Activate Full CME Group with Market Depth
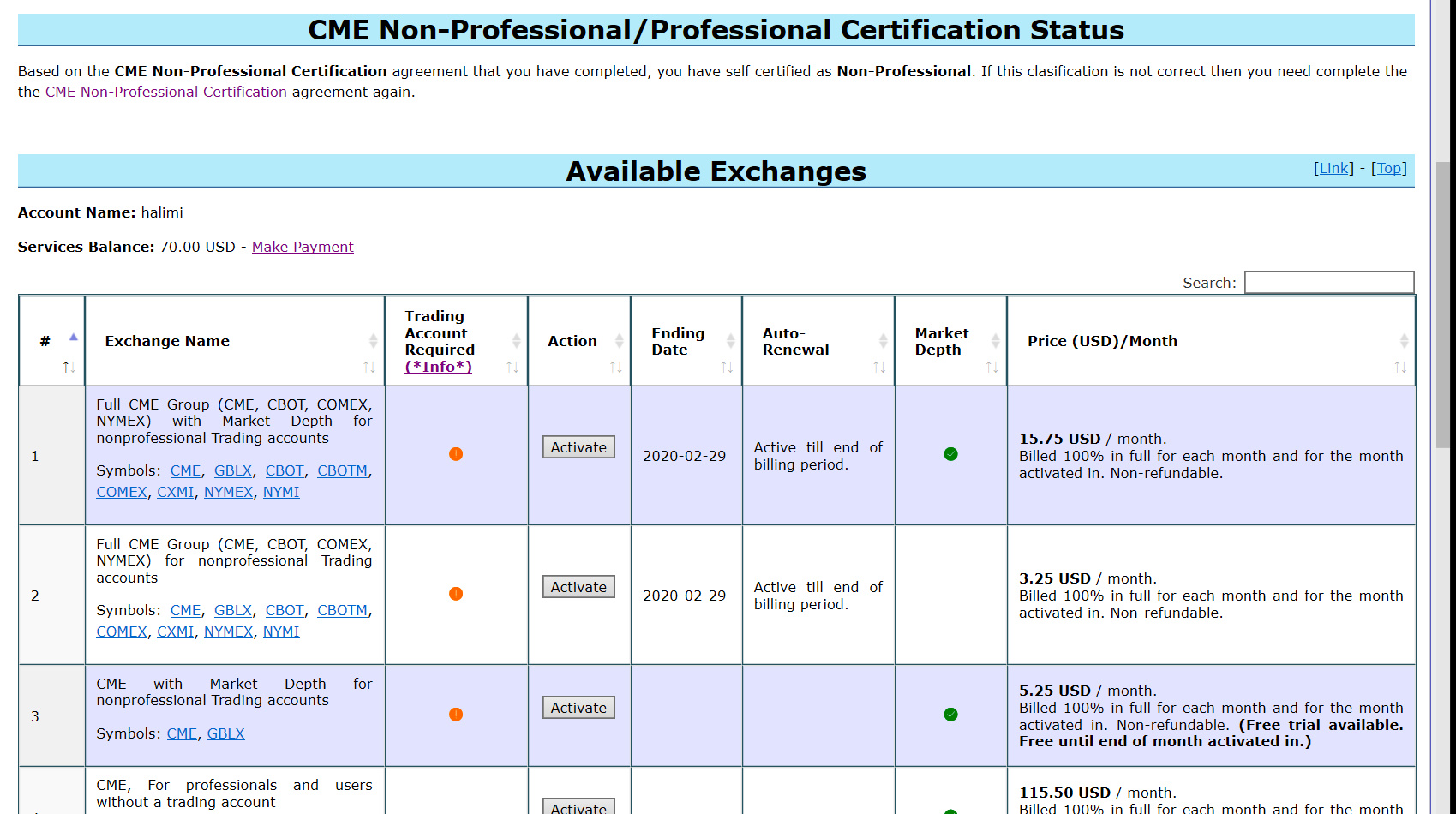The height and width of the screenshot is (814, 1456). (x=578, y=447)
